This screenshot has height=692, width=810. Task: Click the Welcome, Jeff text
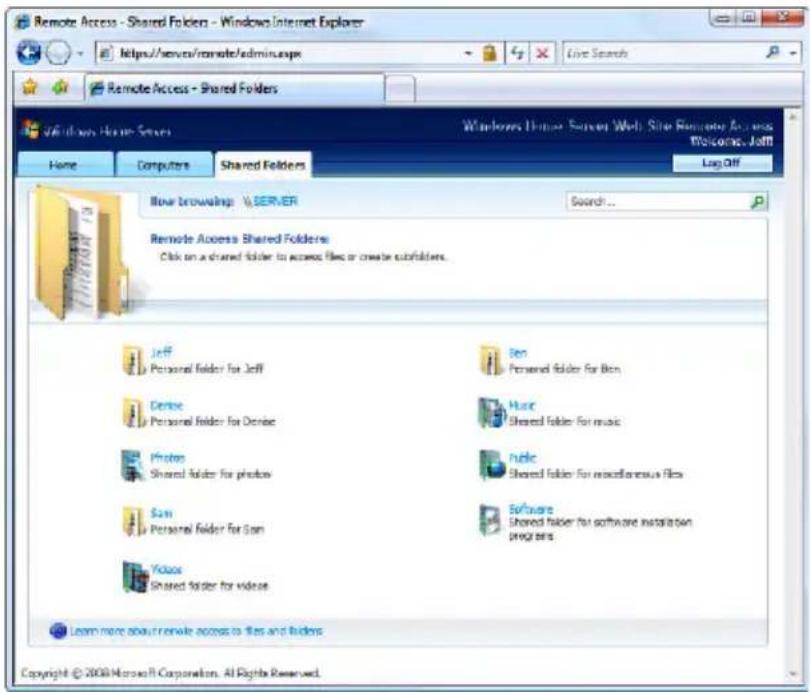click(x=731, y=141)
